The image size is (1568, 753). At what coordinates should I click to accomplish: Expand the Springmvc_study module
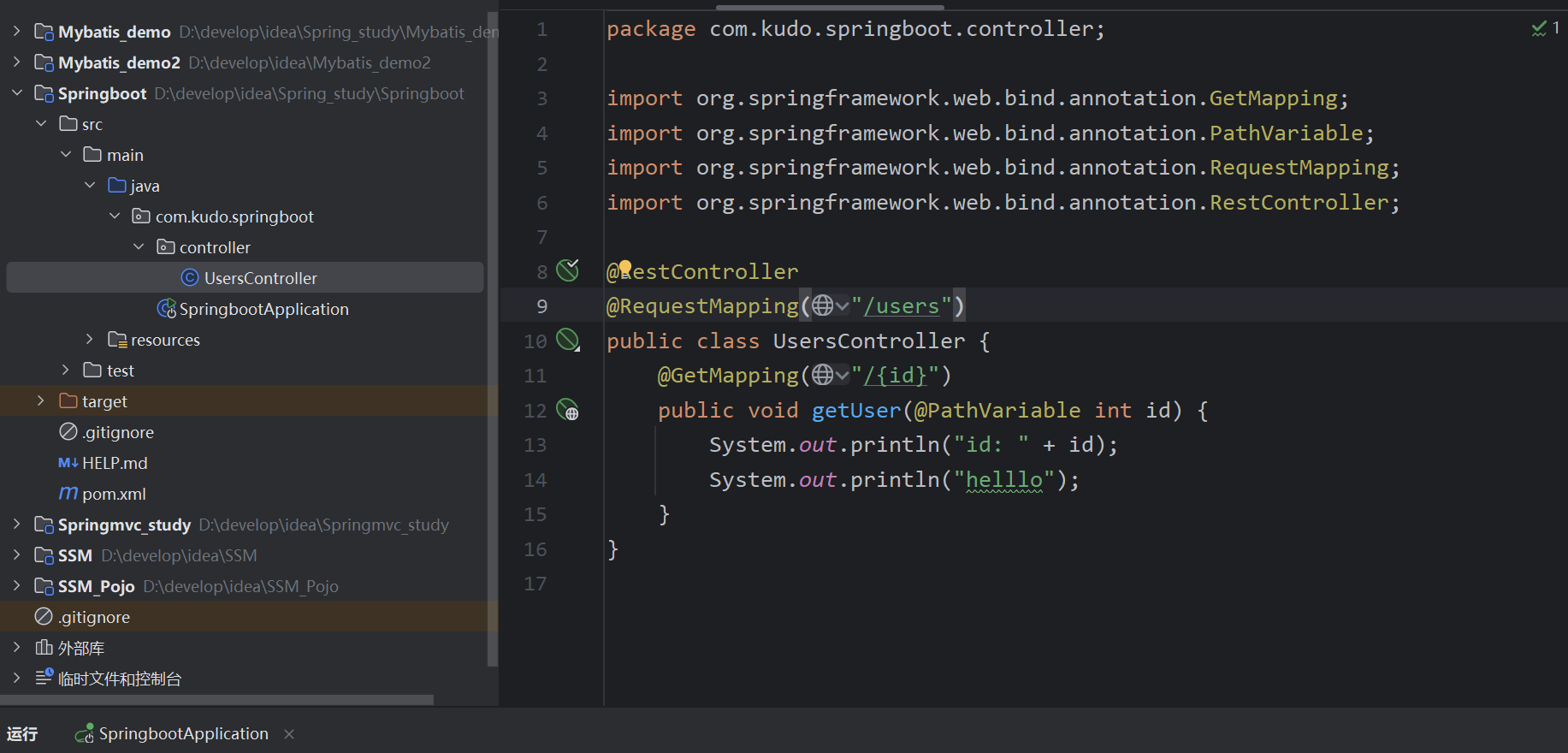16,525
